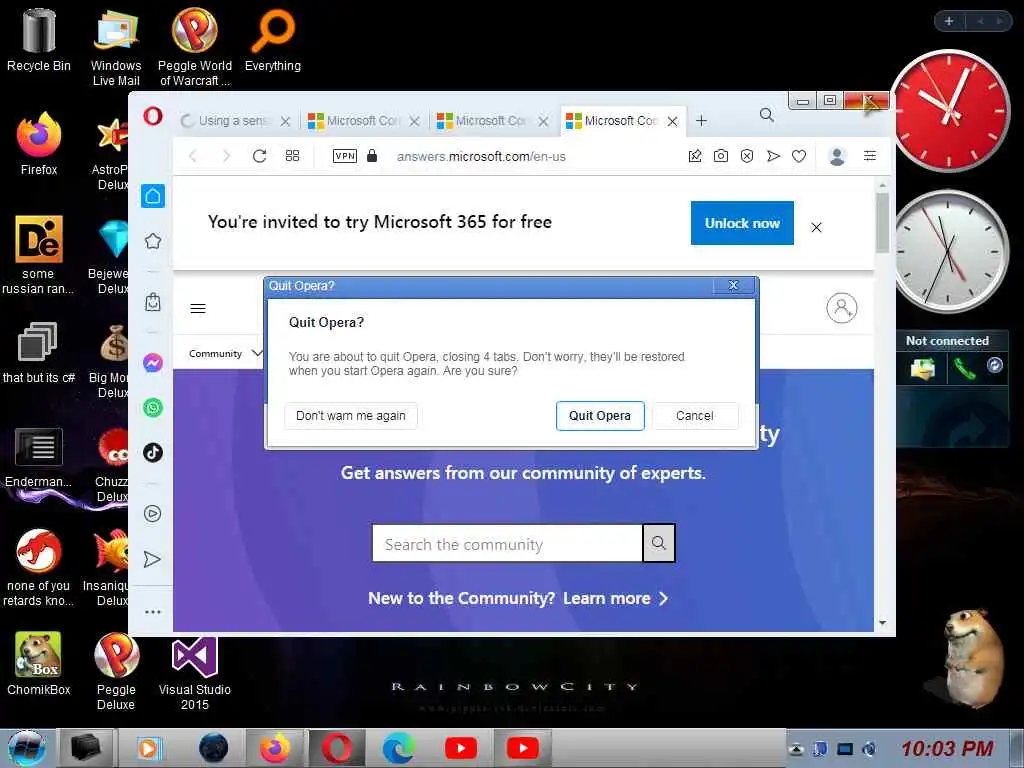Click the green phone icon in gadget
The height and width of the screenshot is (768, 1024).
[x=965, y=368]
